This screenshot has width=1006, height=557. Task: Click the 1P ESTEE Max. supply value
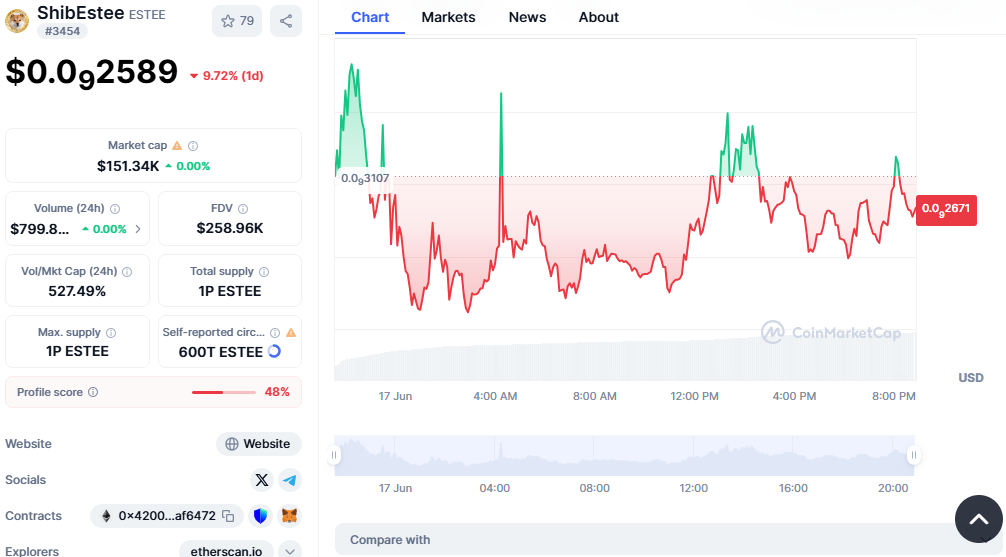click(77, 352)
